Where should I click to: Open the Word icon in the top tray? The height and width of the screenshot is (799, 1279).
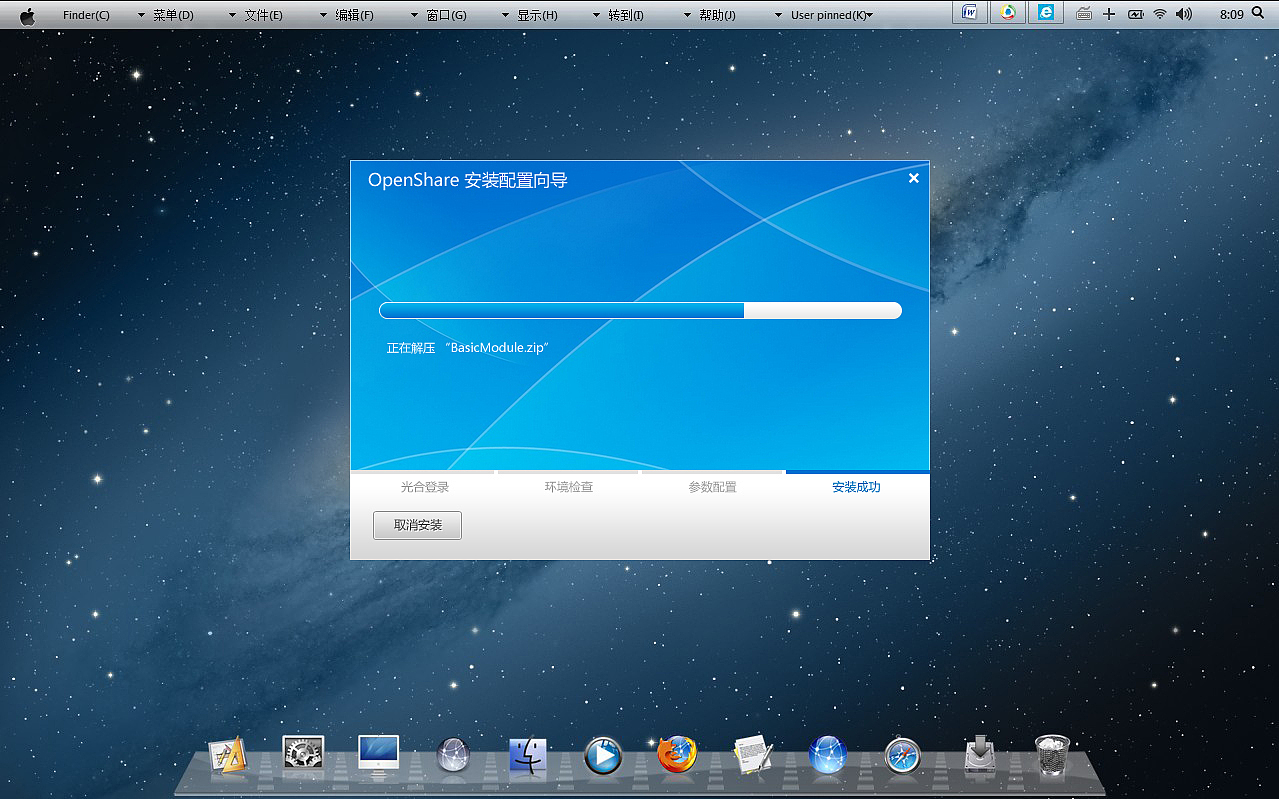pos(970,13)
